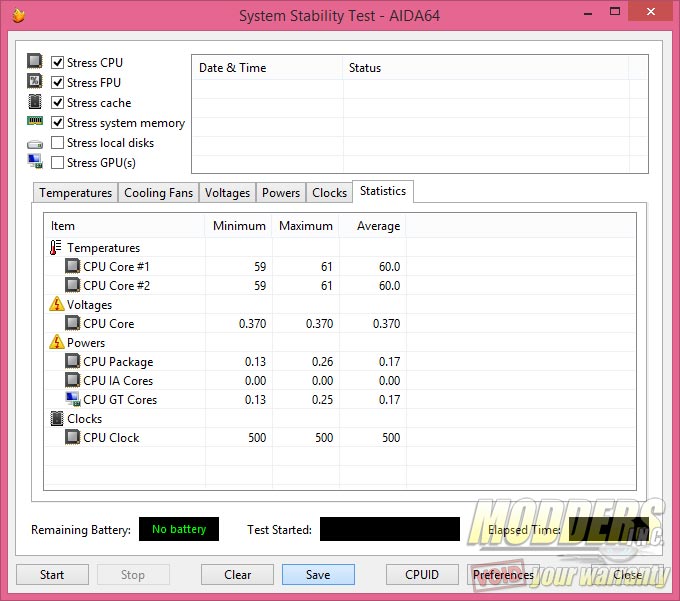Close the AIDA64 window with the X

[651, 12]
